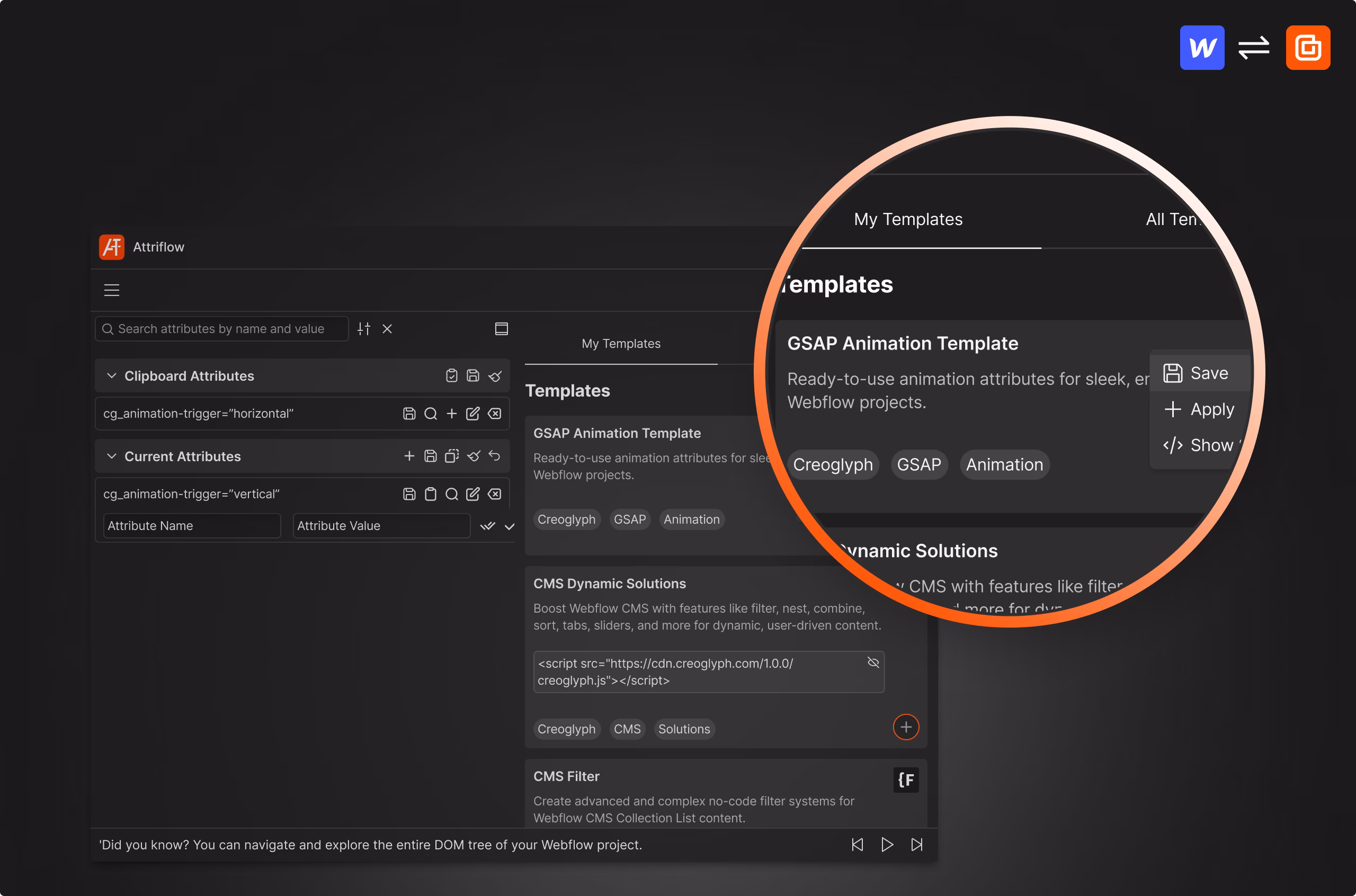The image size is (1356, 896).
Task: Toggle script visibility with eye-off icon
Action: coord(872,662)
